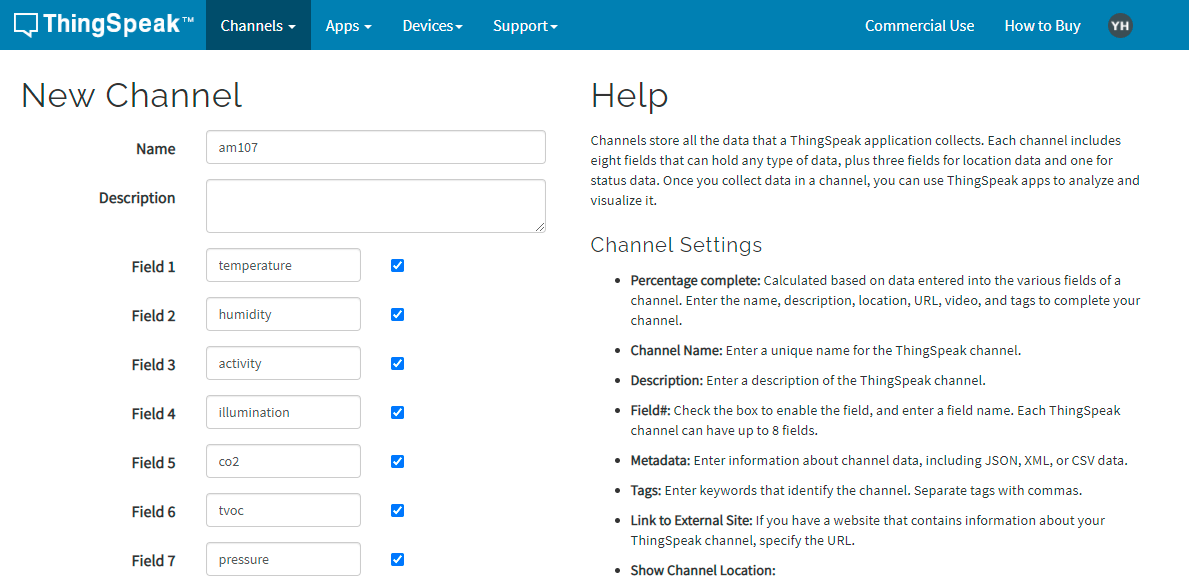Open the YH user avatar menu
This screenshot has width=1189, height=581.
pyautogui.click(x=1120, y=26)
